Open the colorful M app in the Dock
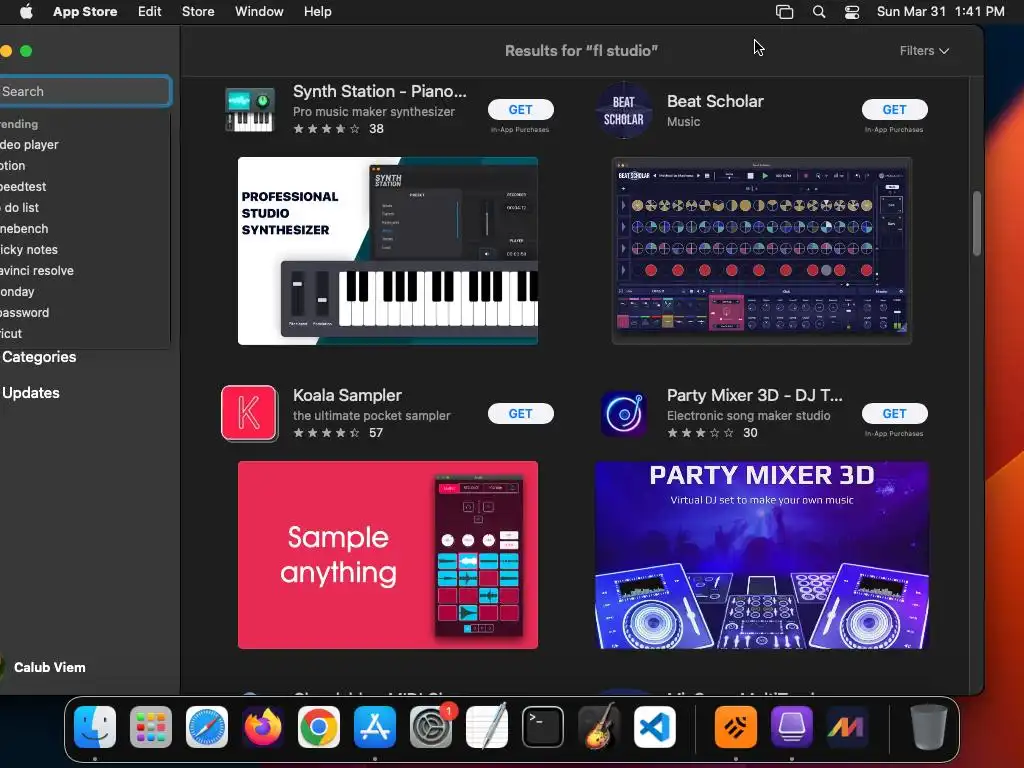Viewport: 1024px width, 768px height. tap(847, 727)
